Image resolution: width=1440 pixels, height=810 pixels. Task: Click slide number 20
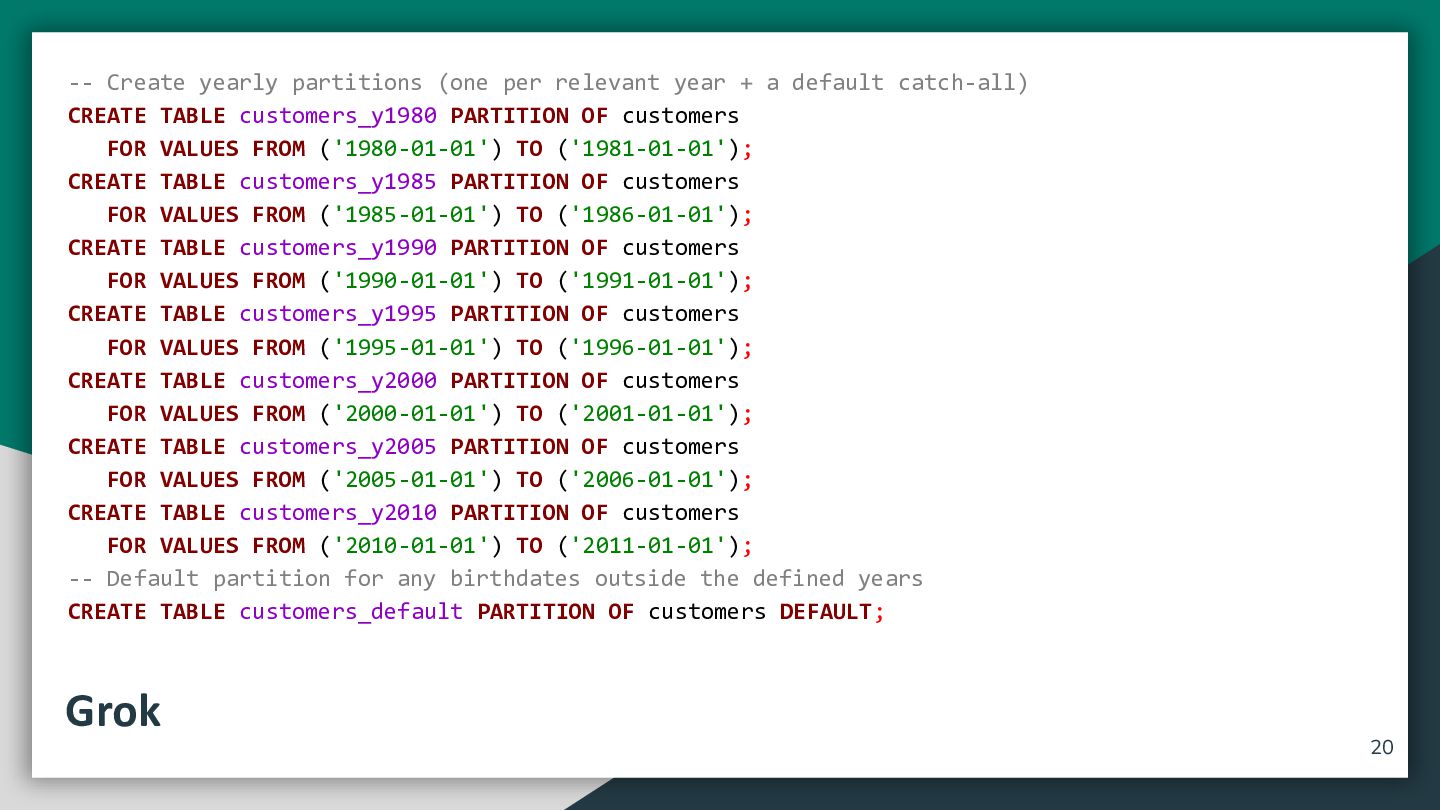pyautogui.click(x=1381, y=747)
